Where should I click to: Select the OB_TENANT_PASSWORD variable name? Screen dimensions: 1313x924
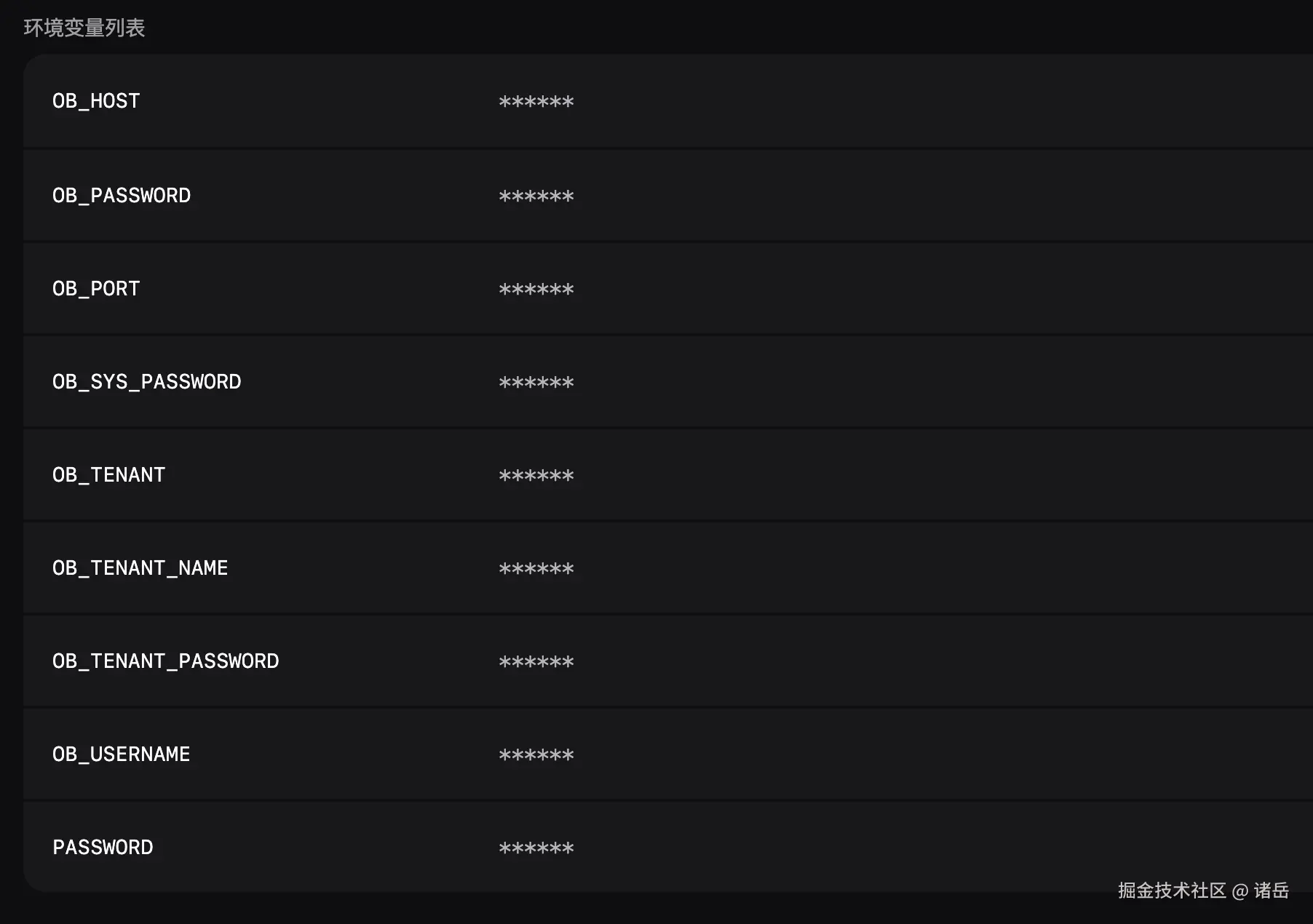(165, 661)
